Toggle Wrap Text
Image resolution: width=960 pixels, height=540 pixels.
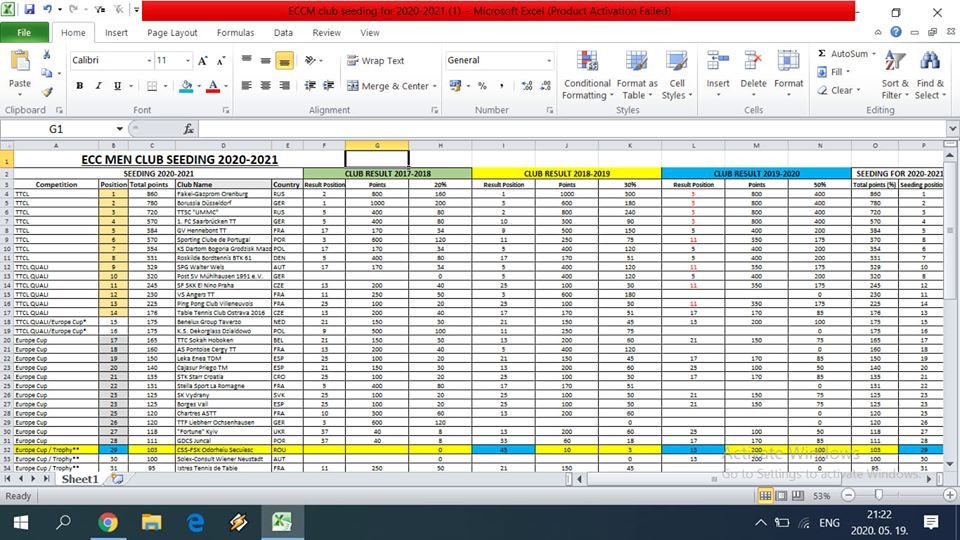tap(375, 61)
